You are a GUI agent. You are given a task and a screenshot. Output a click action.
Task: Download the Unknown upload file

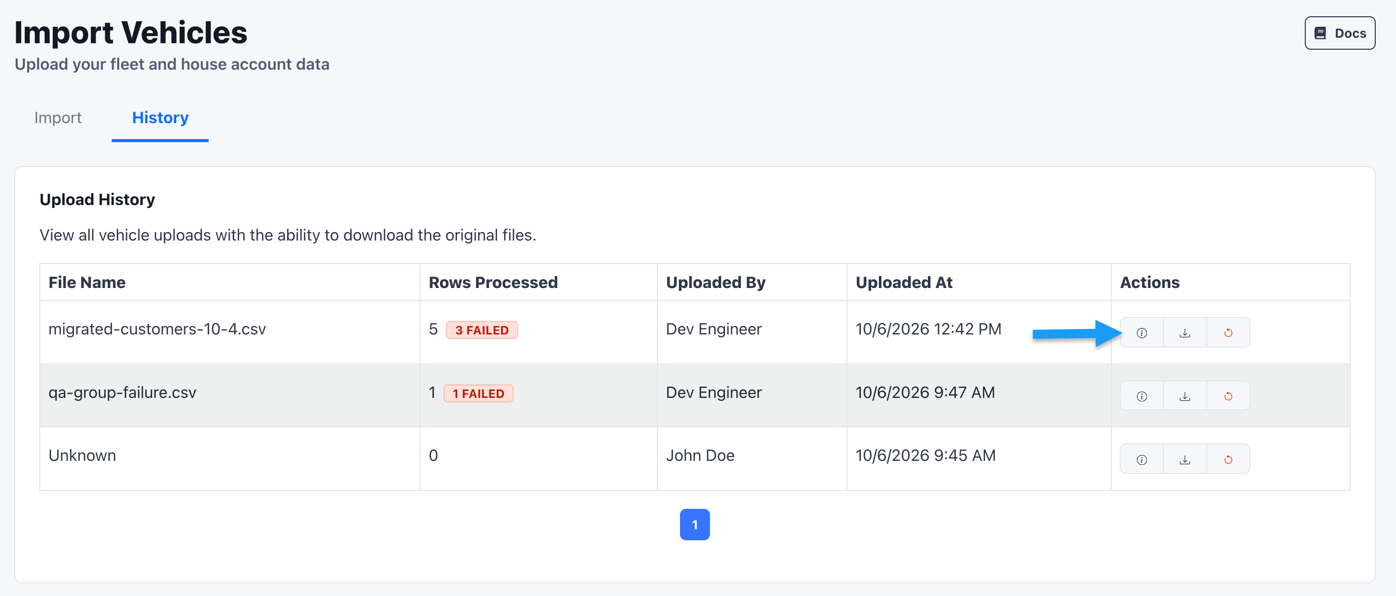[x=1185, y=459]
